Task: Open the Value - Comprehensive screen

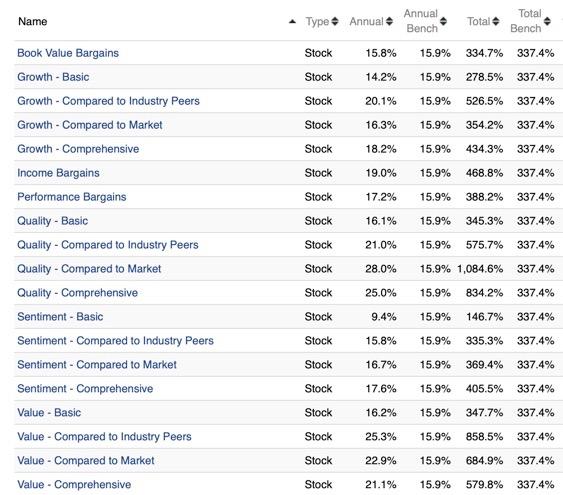Action: click(74, 484)
